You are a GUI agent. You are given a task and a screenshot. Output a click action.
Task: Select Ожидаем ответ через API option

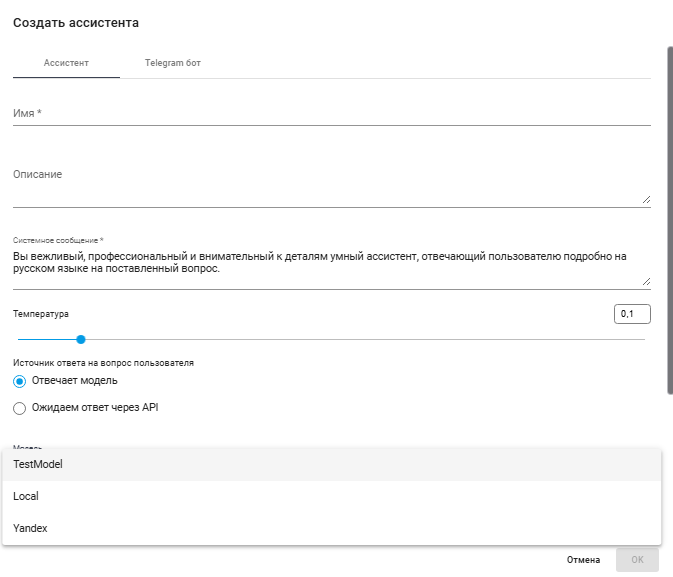(x=20, y=408)
